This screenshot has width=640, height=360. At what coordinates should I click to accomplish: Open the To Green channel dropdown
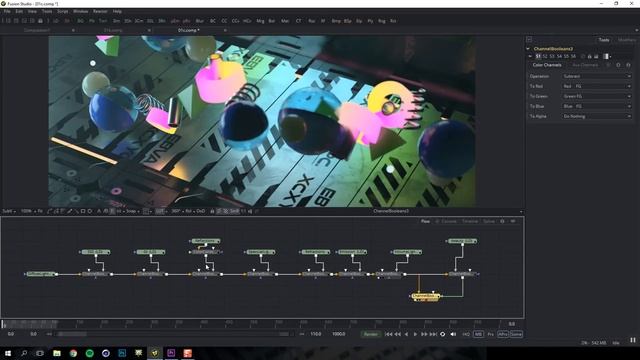(x=596, y=96)
